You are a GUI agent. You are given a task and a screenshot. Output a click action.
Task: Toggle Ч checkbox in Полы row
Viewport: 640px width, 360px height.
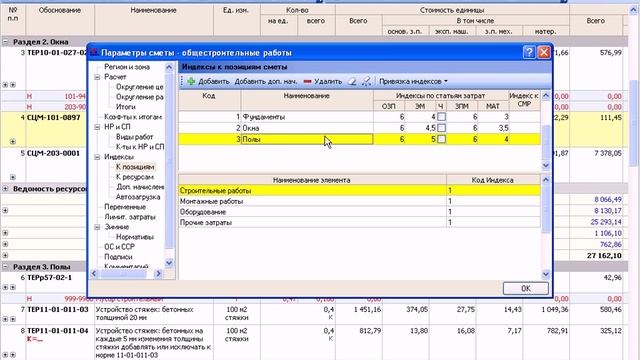(441, 139)
